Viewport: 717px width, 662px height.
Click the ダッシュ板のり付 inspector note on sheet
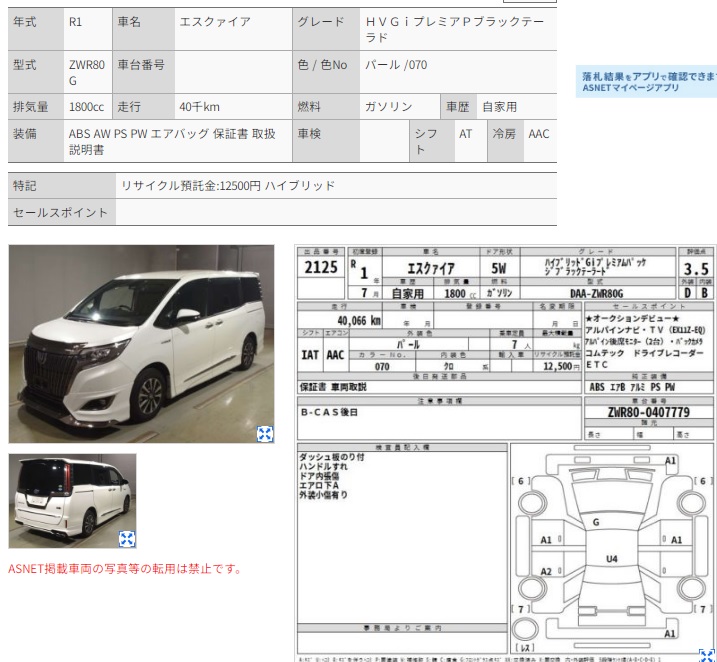tap(331, 457)
